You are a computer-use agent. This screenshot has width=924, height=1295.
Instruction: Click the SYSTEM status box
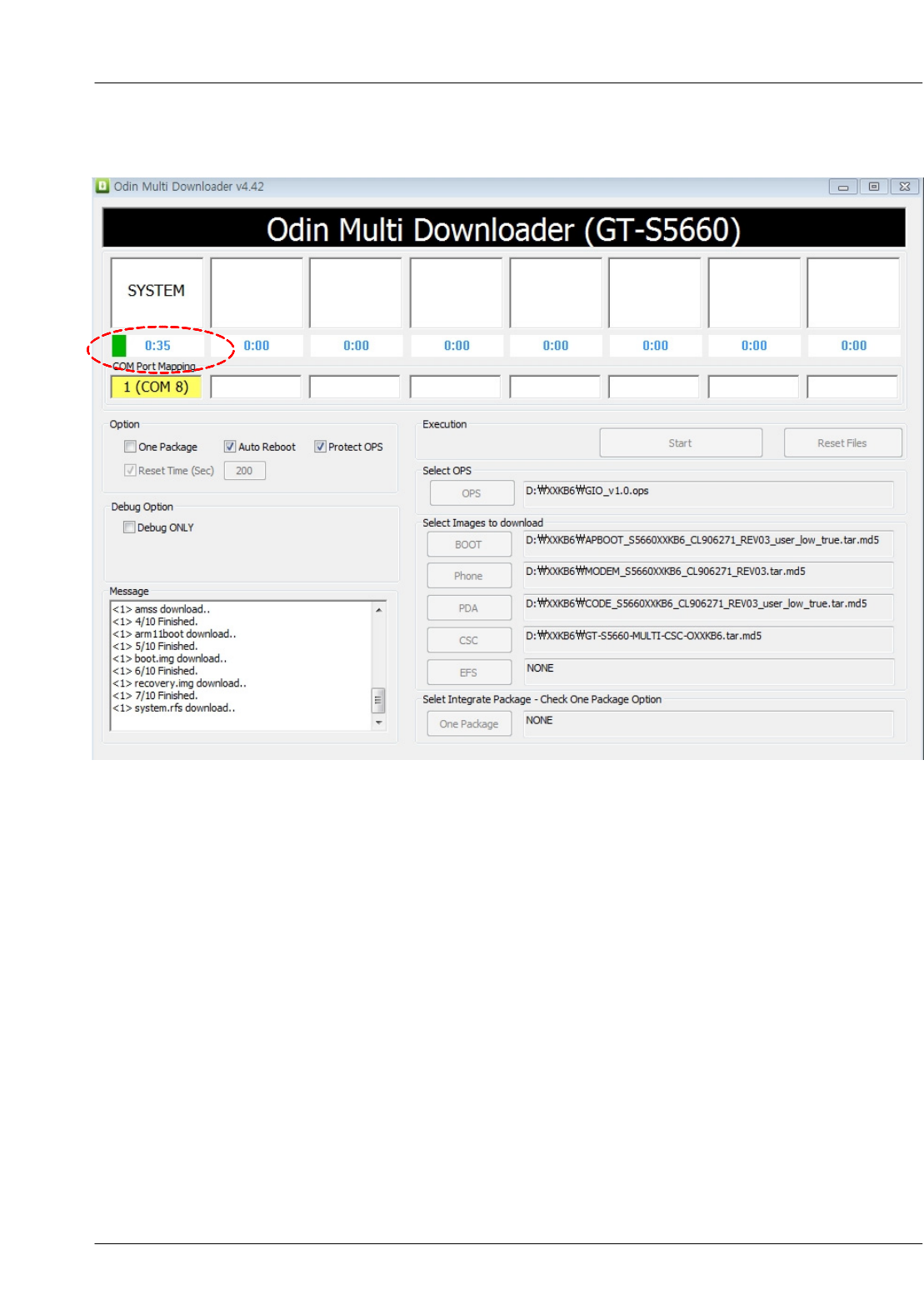[157, 292]
